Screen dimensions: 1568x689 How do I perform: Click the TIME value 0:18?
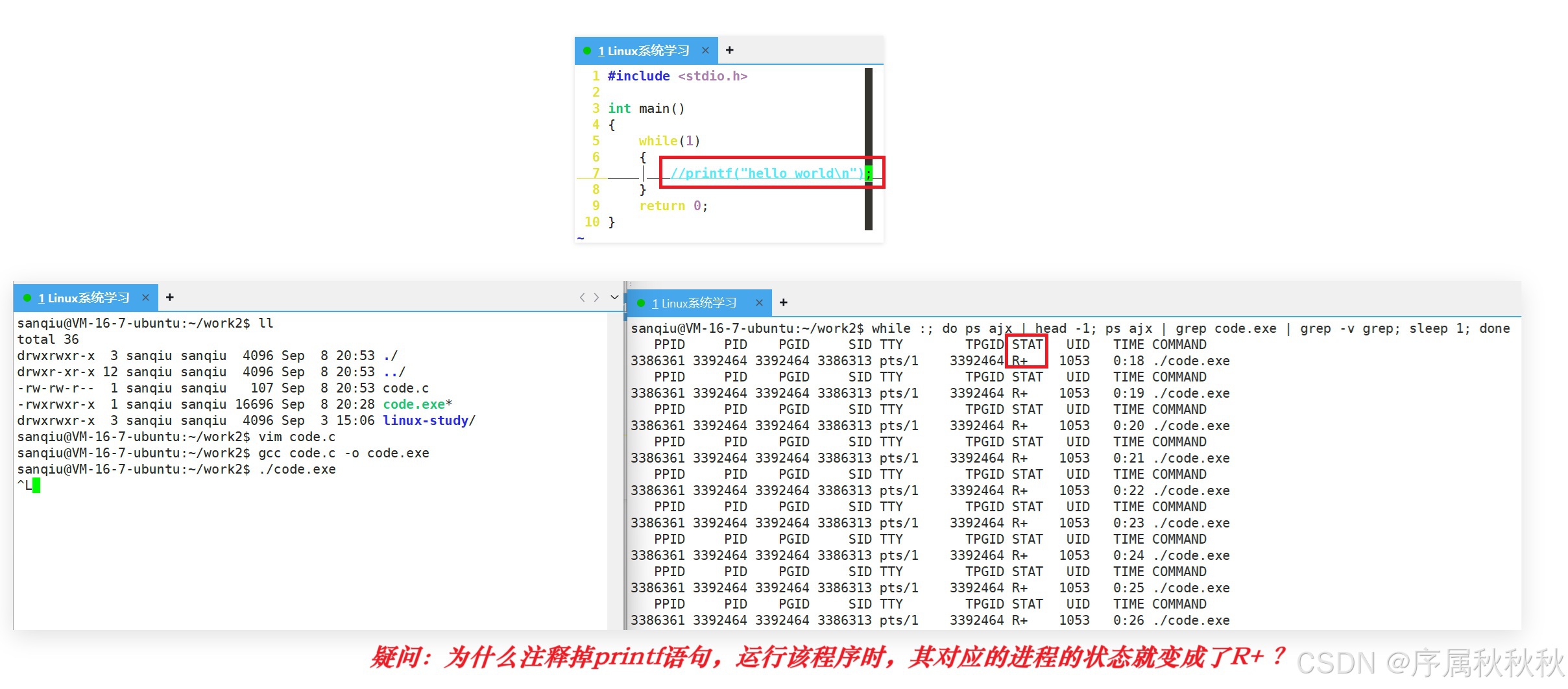click(x=1129, y=361)
